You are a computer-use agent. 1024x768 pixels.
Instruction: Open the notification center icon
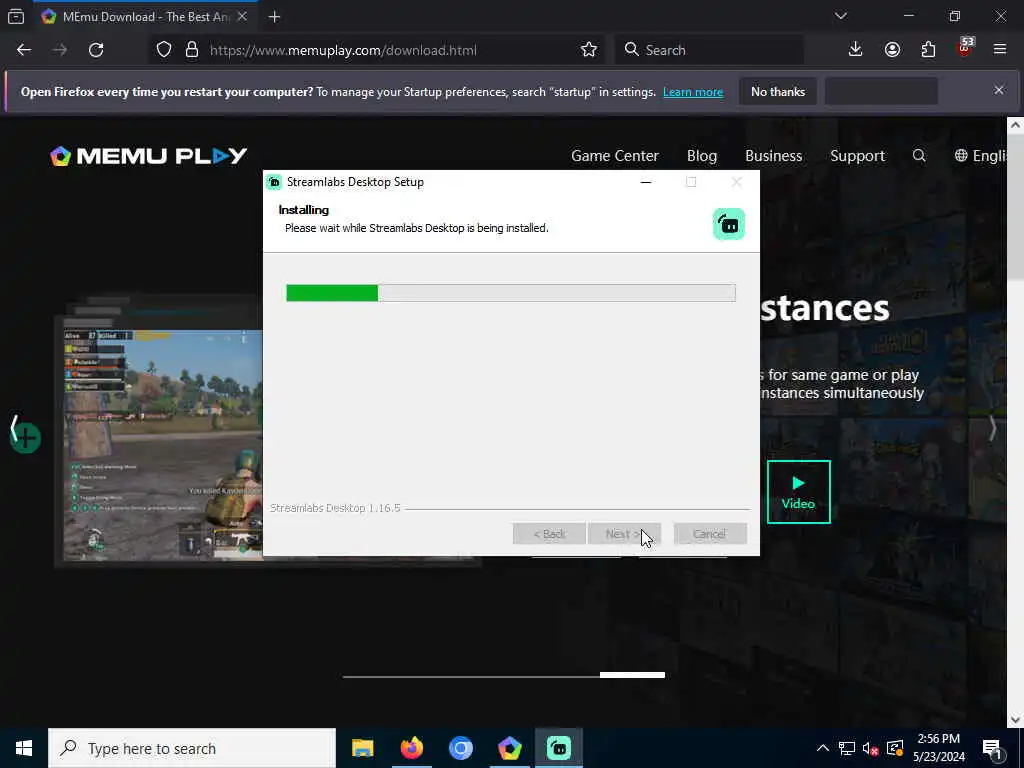993,749
